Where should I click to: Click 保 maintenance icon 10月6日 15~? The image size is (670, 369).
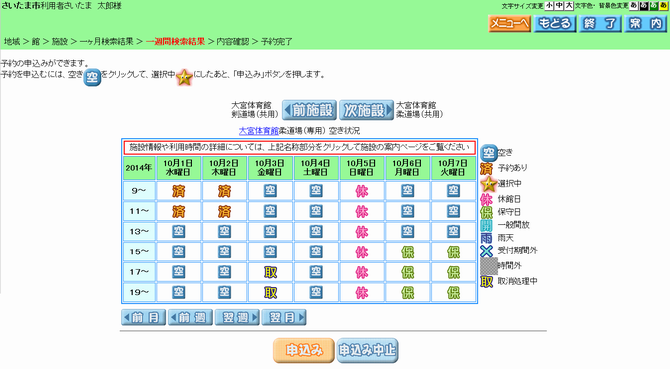click(x=408, y=252)
